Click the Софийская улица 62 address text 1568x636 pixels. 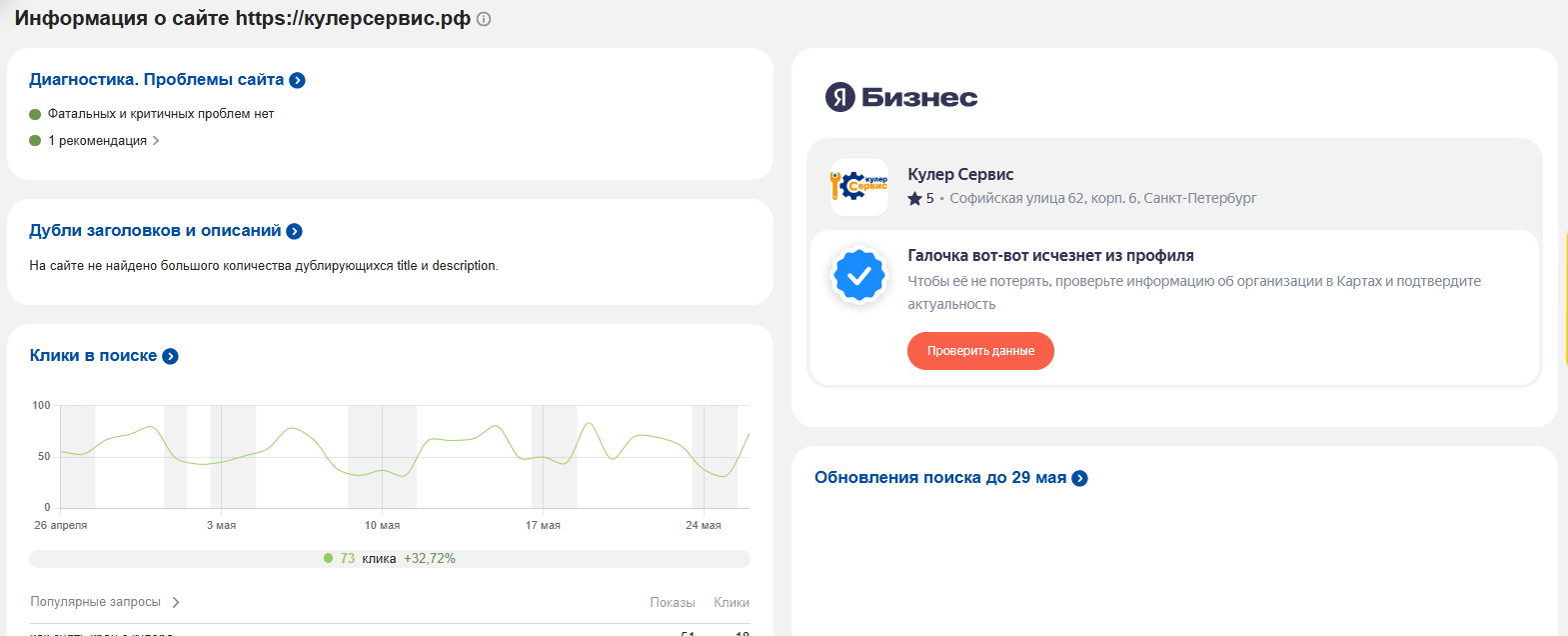tap(1103, 198)
